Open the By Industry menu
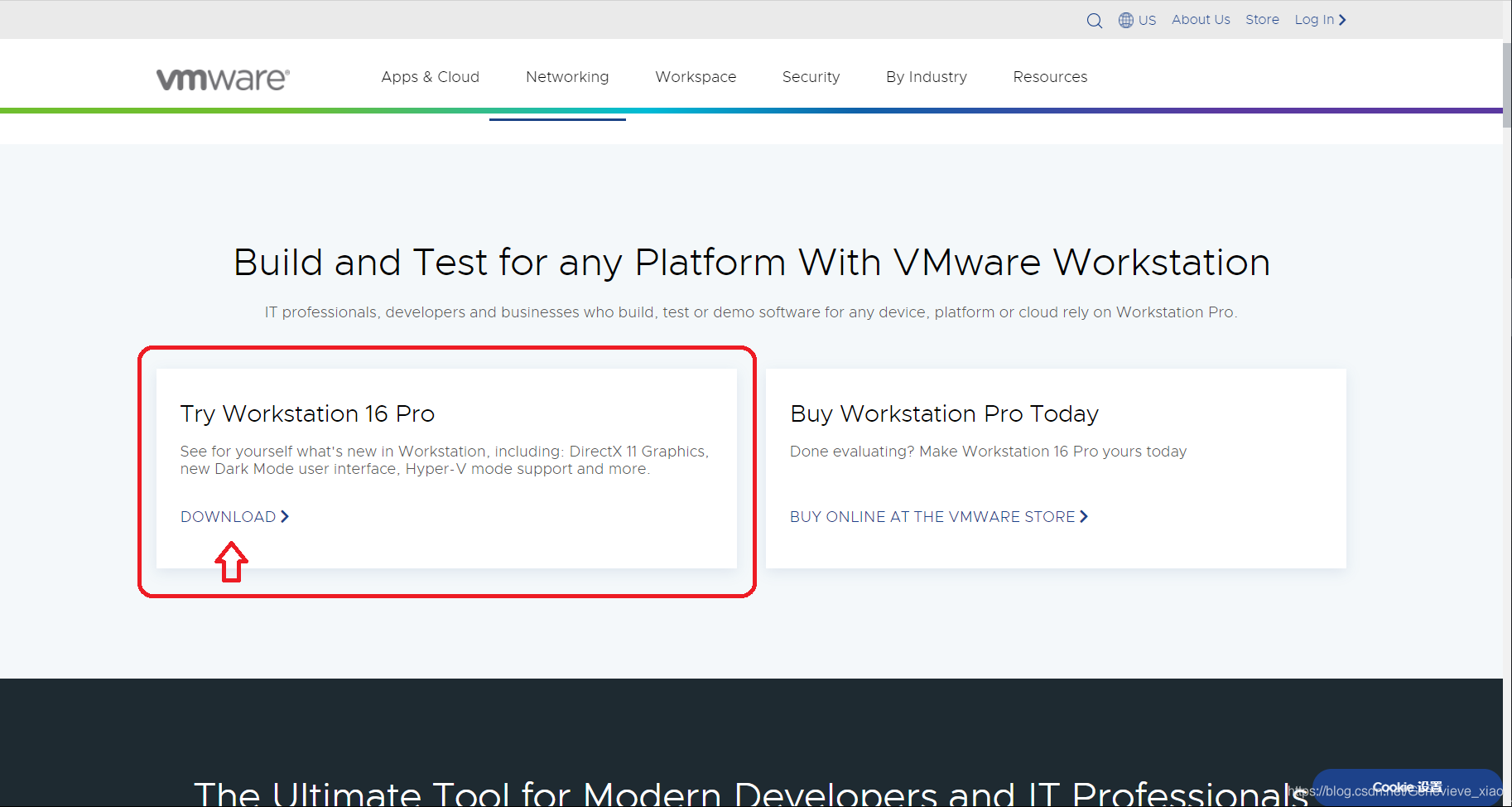This screenshot has height=807, width=1512. pos(927,77)
